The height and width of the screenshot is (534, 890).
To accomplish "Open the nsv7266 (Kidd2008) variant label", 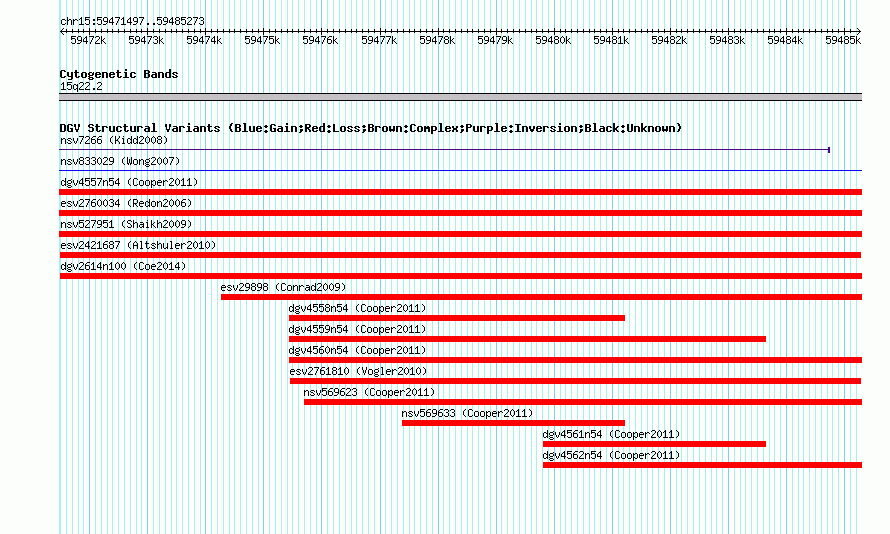I will tap(114, 140).
